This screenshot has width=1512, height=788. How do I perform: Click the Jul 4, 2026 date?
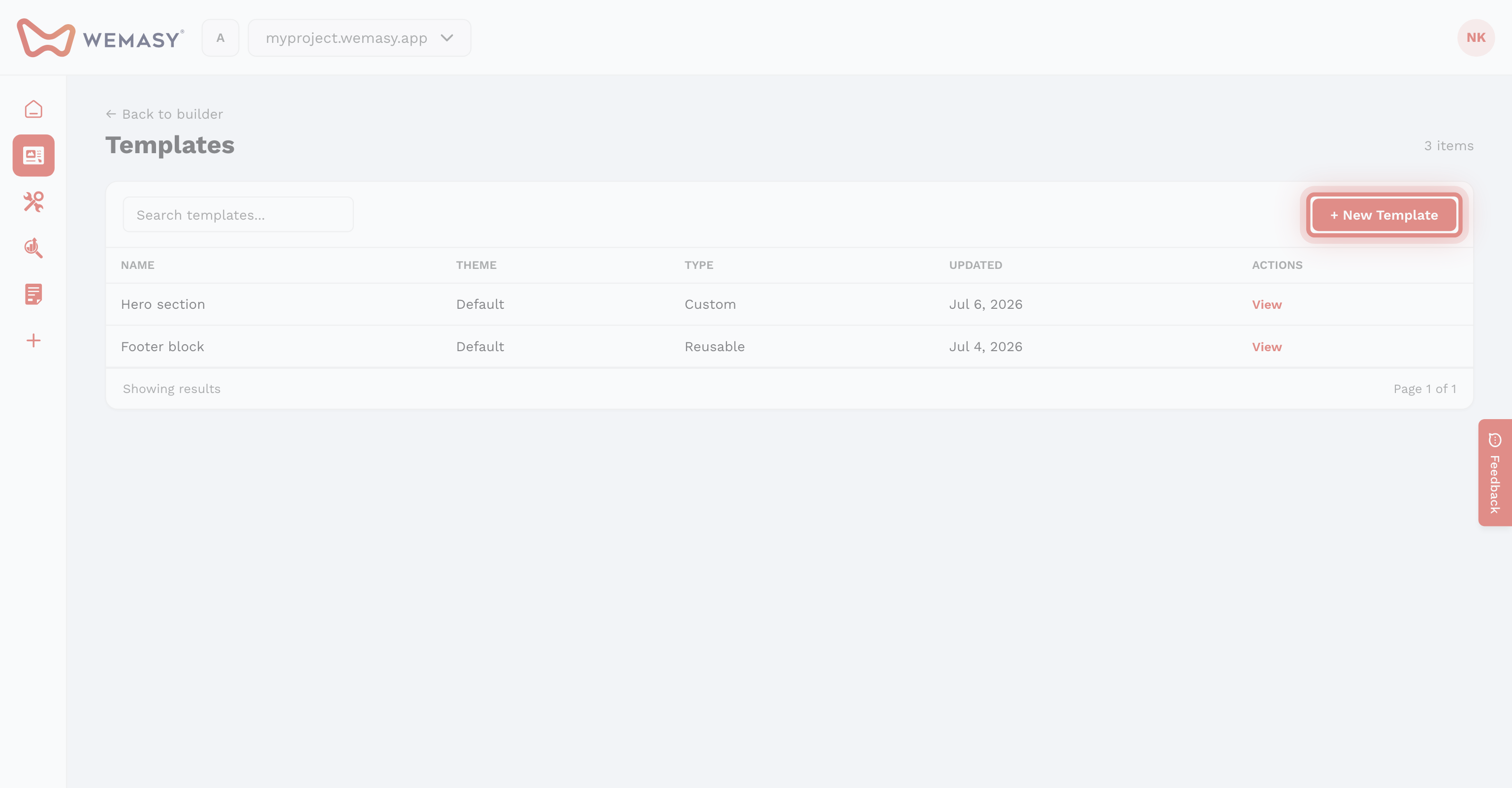click(985, 347)
